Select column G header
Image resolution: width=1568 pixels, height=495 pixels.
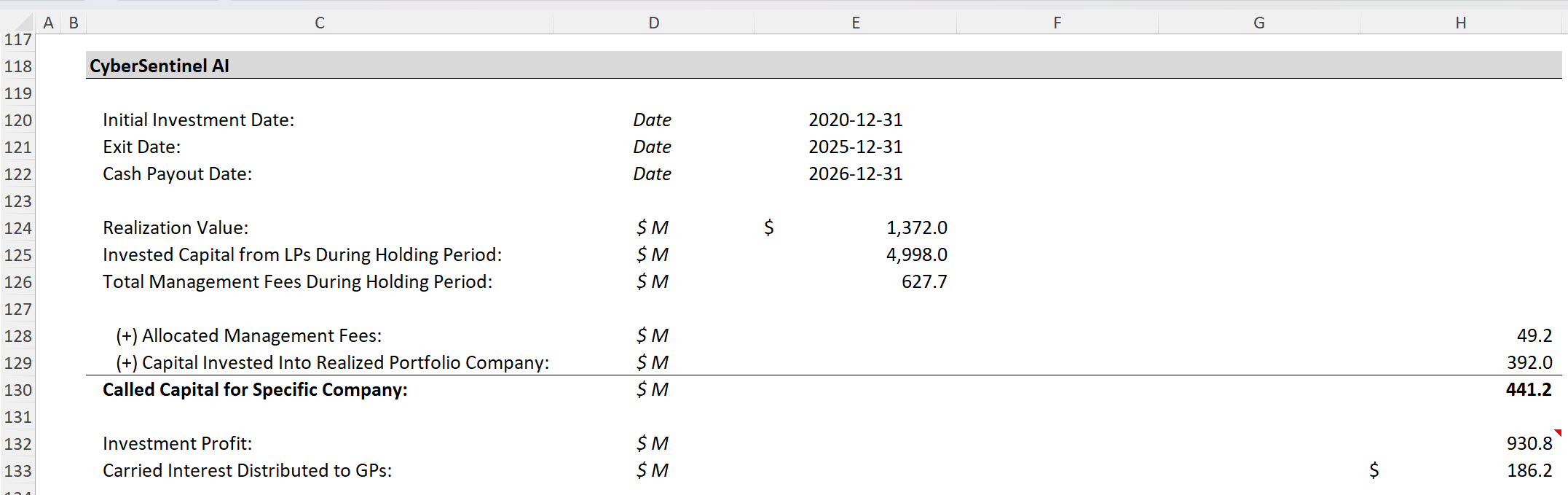click(1259, 23)
